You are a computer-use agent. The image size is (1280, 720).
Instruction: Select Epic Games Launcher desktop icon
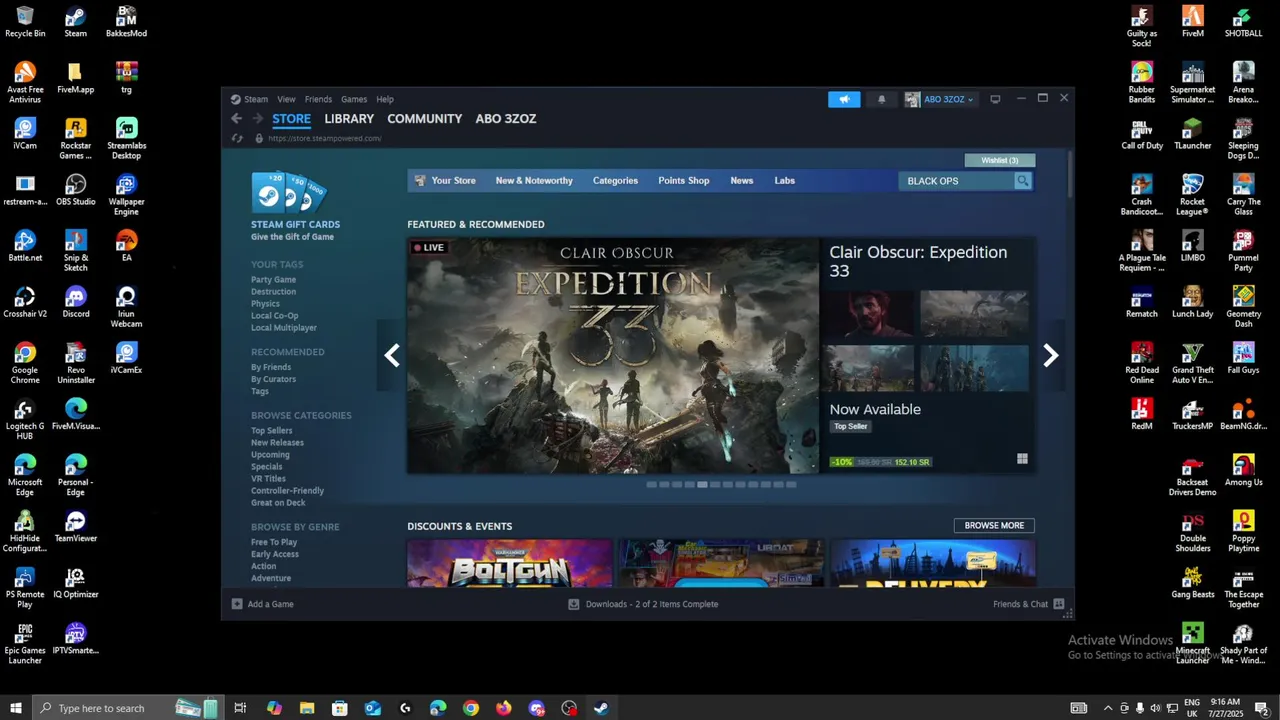(25, 644)
